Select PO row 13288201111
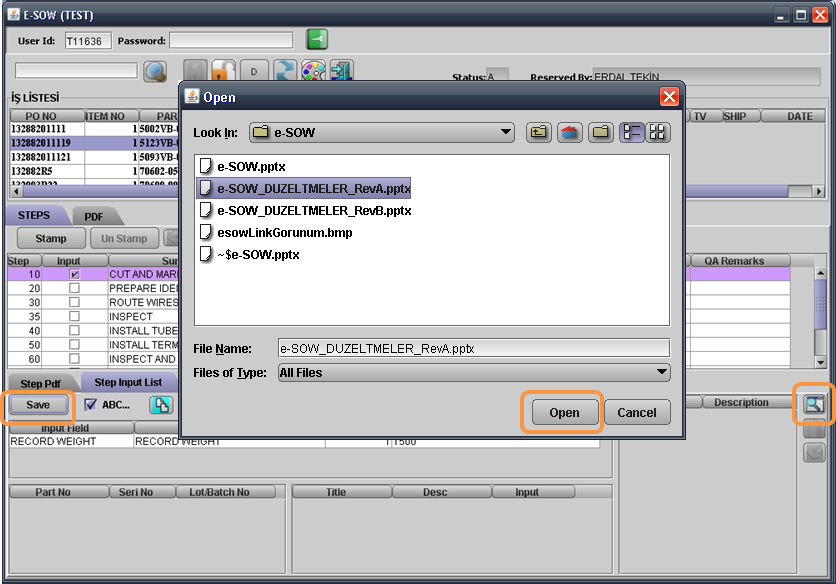Image resolution: width=836 pixels, height=584 pixels. point(94,129)
